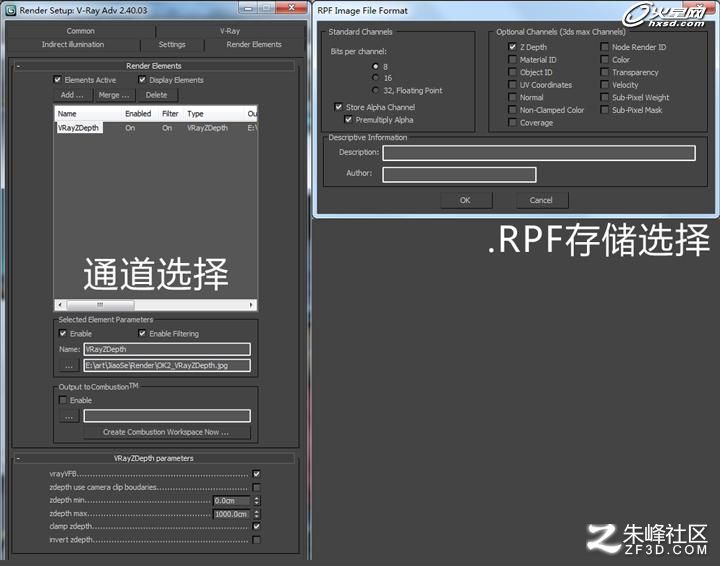
Task: Toggle the clamp zdepth checkbox
Action: point(257,527)
